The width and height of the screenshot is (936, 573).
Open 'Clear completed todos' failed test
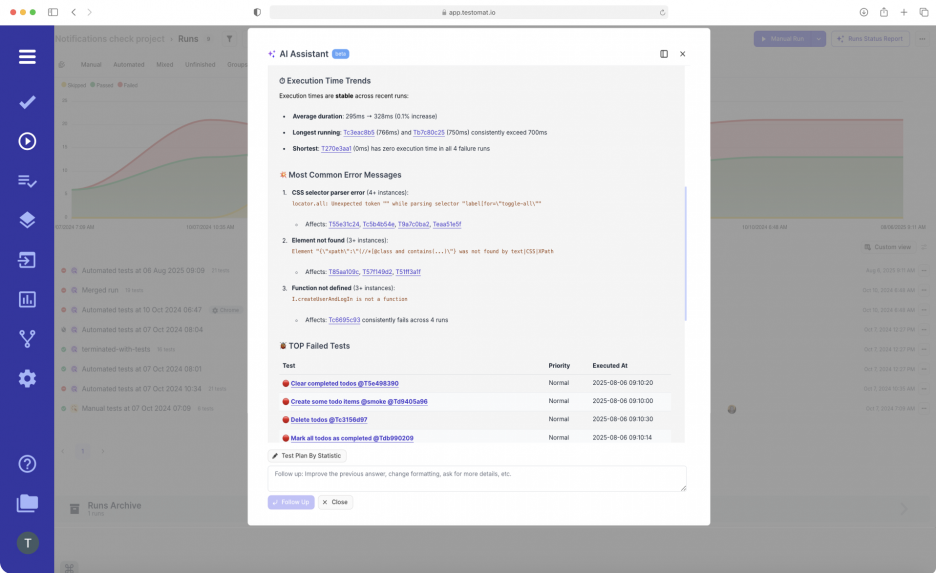[x=344, y=383]
